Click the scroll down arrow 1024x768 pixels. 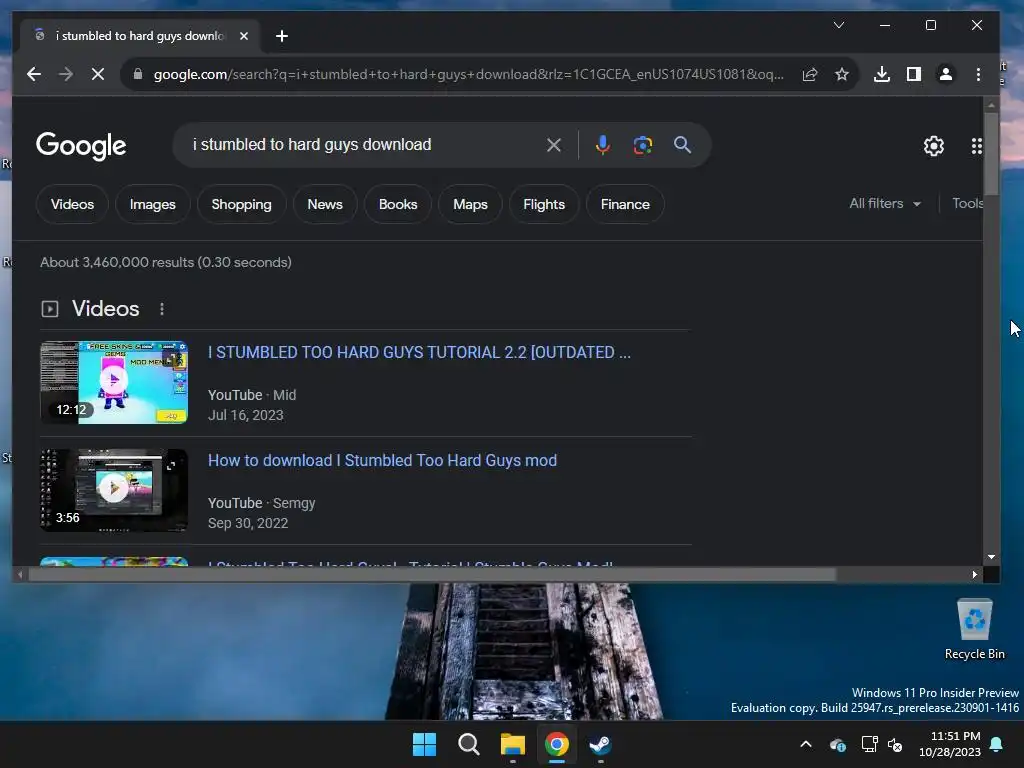(991, 557)
